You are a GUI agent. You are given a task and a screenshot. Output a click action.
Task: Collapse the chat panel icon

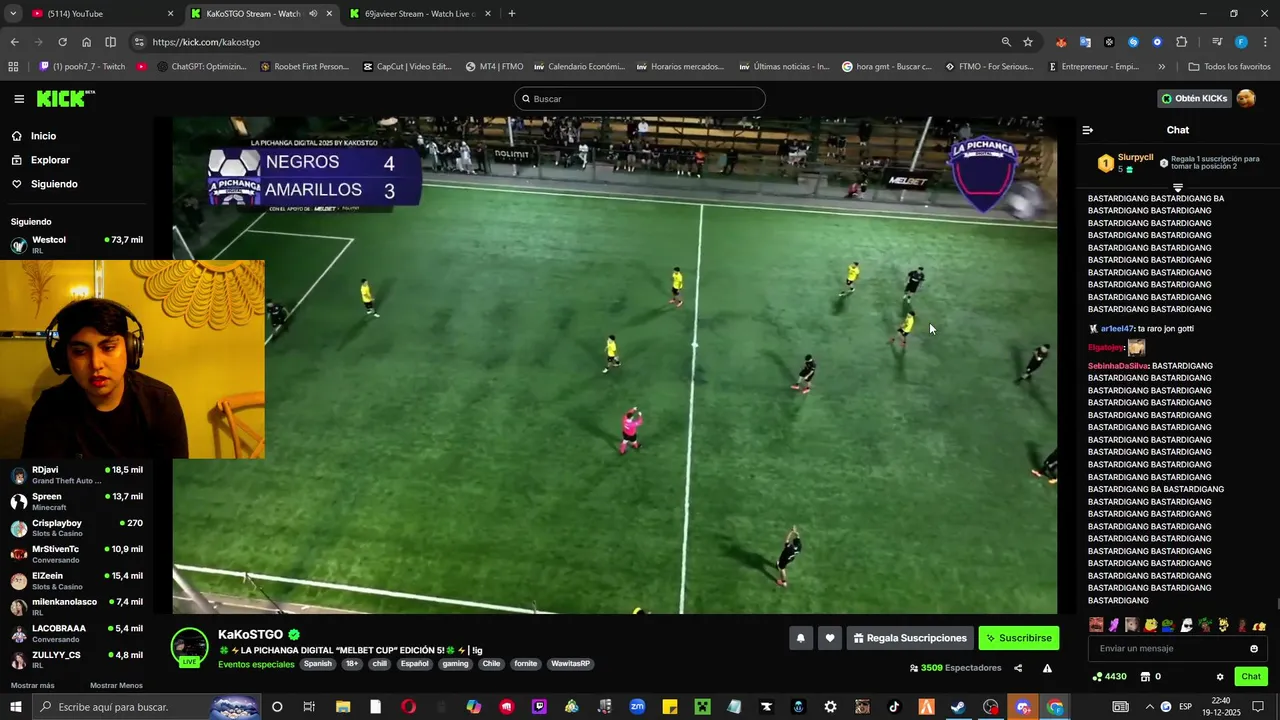coord(1088,130)
